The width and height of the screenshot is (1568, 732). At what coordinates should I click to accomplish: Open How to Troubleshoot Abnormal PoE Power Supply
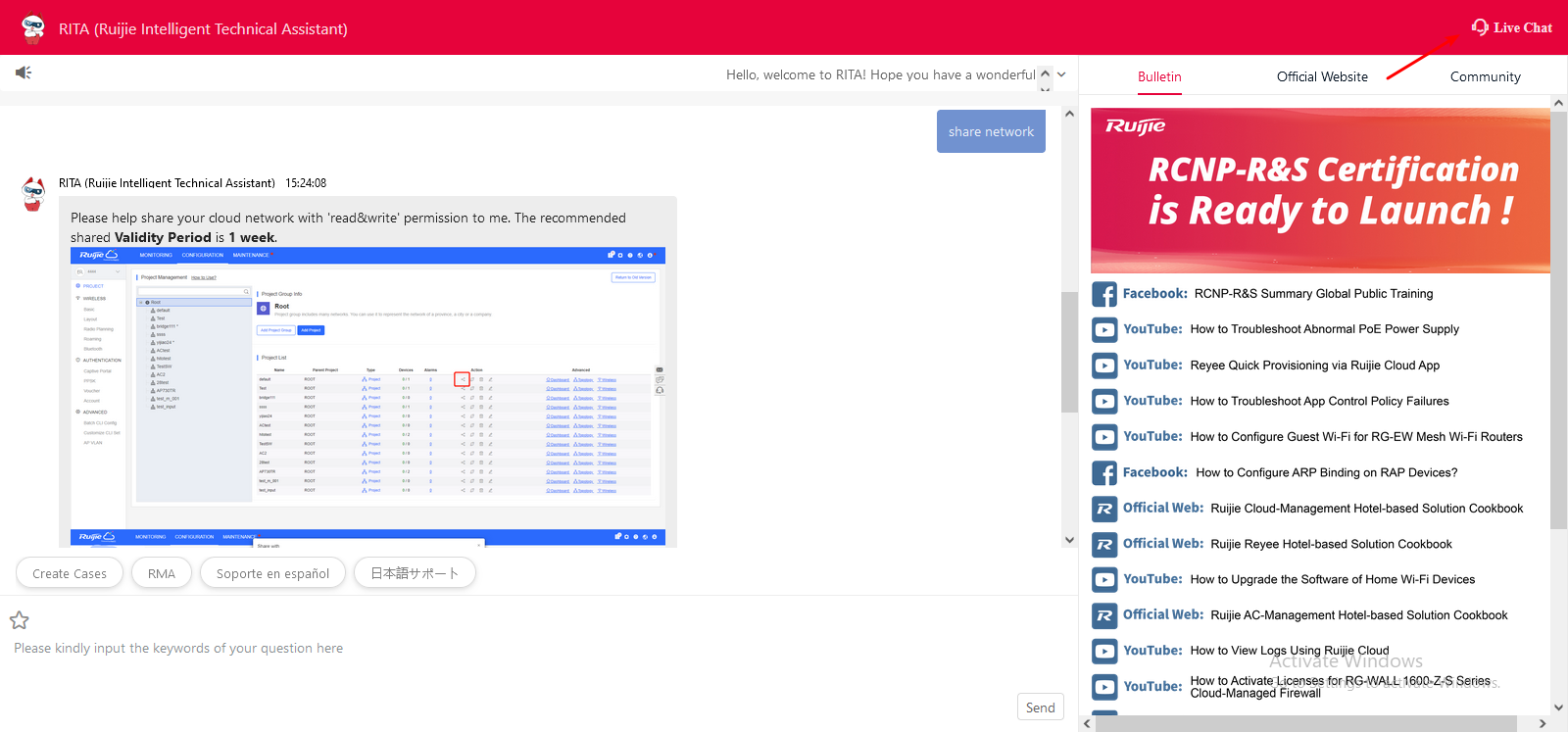[x=1325, y=329]
